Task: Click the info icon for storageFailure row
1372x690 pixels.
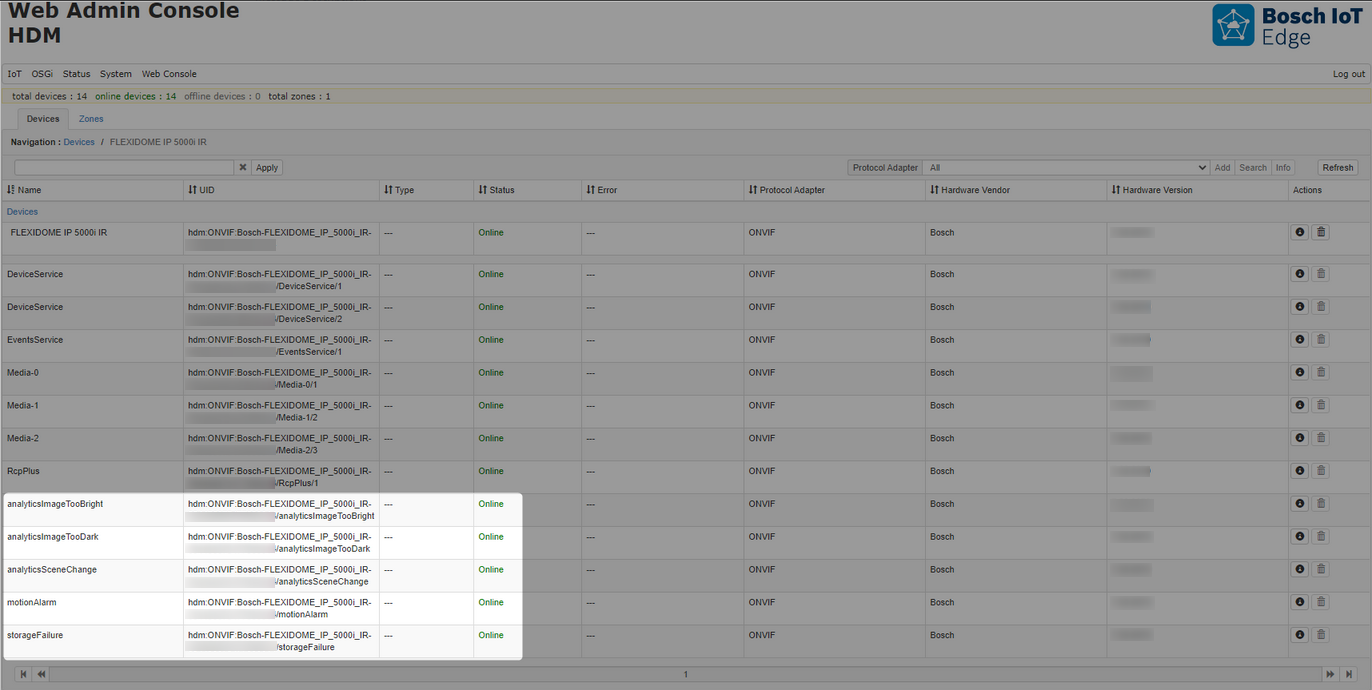Action: pos(1299,634)
